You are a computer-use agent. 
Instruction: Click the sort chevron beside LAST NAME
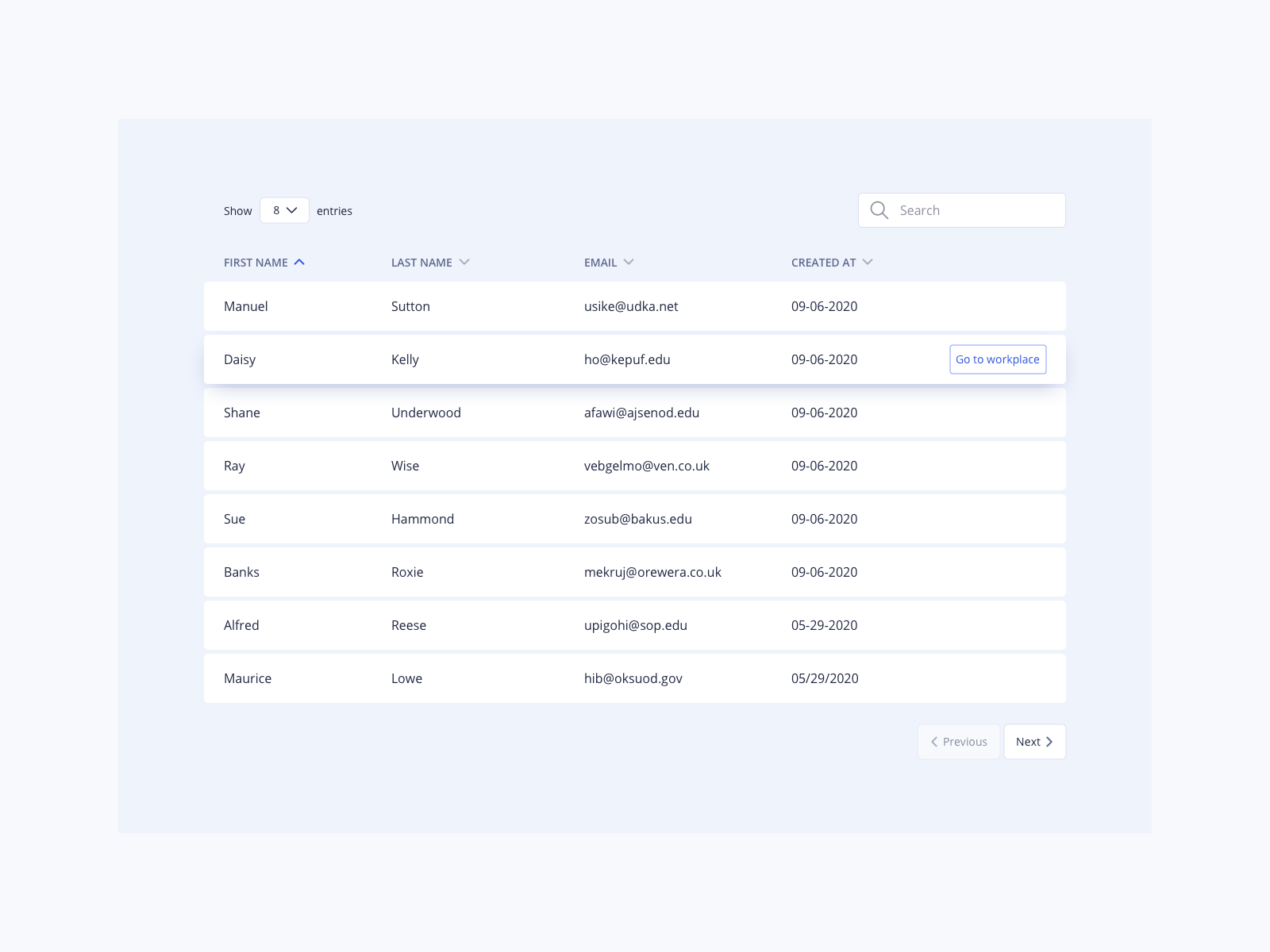coord(465,262)
